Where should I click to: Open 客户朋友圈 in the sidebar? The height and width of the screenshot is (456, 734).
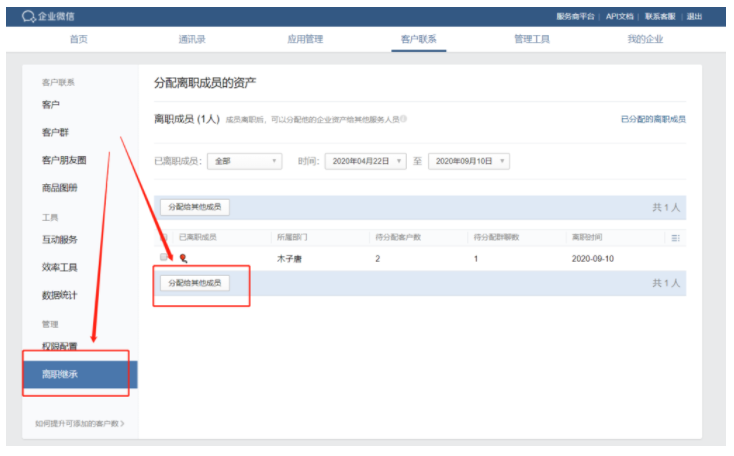(64, 160)
